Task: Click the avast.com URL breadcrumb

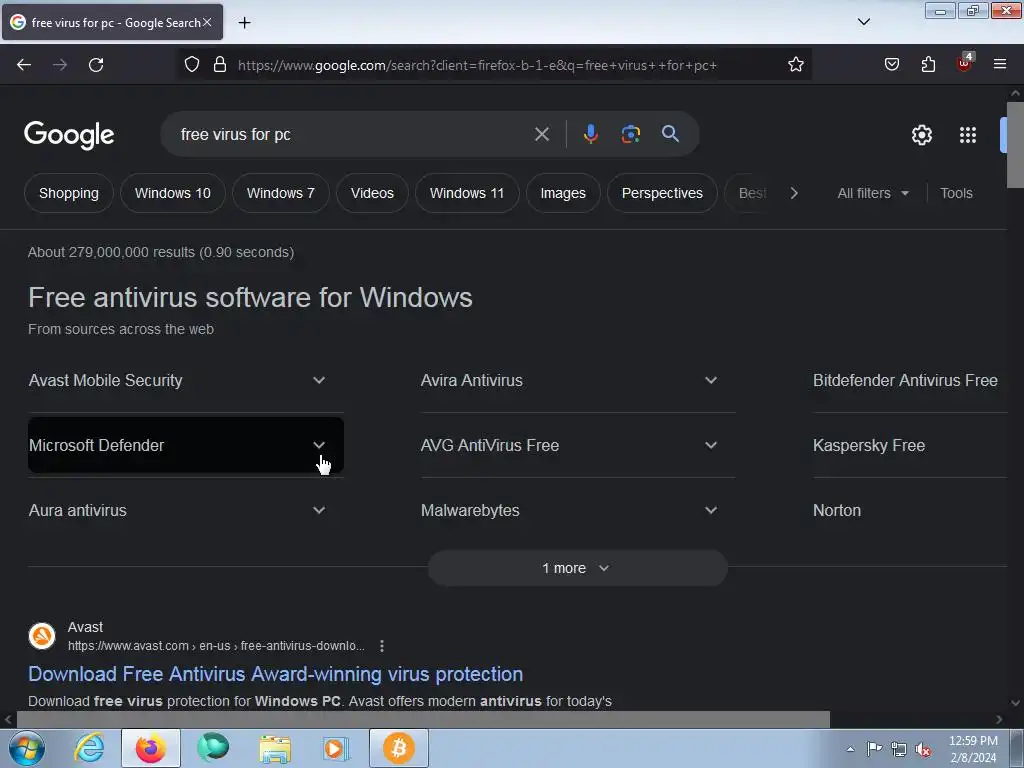Action: pyautogui.click(x=216, y=646)
